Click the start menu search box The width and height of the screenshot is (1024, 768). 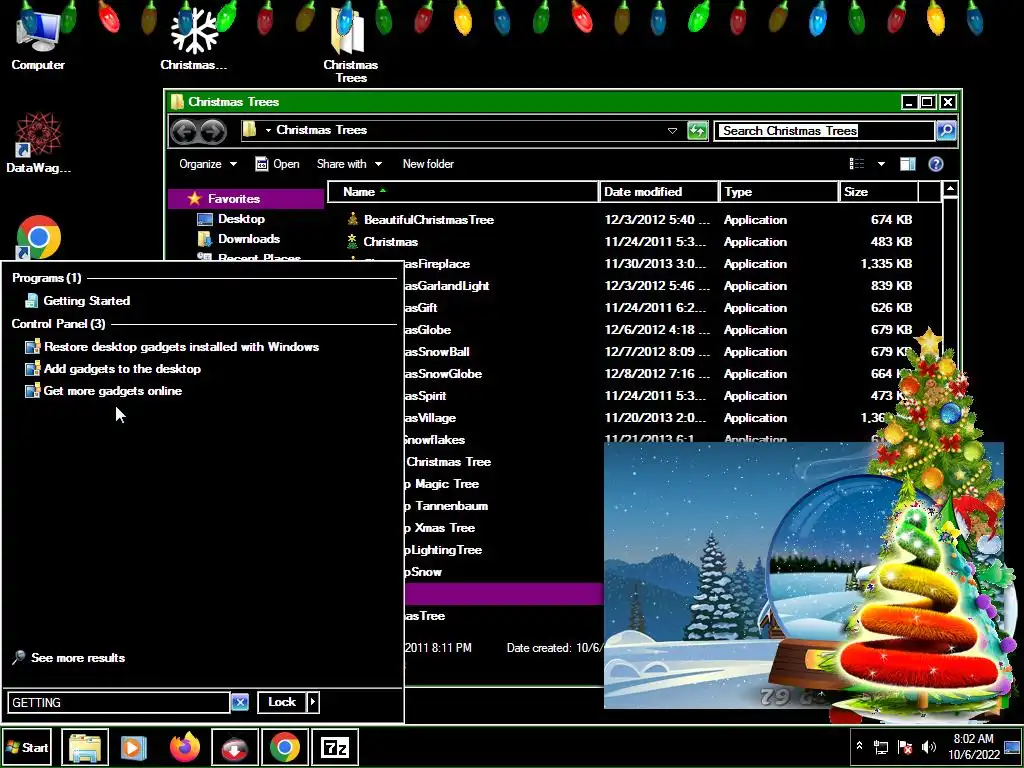point(119,702)
